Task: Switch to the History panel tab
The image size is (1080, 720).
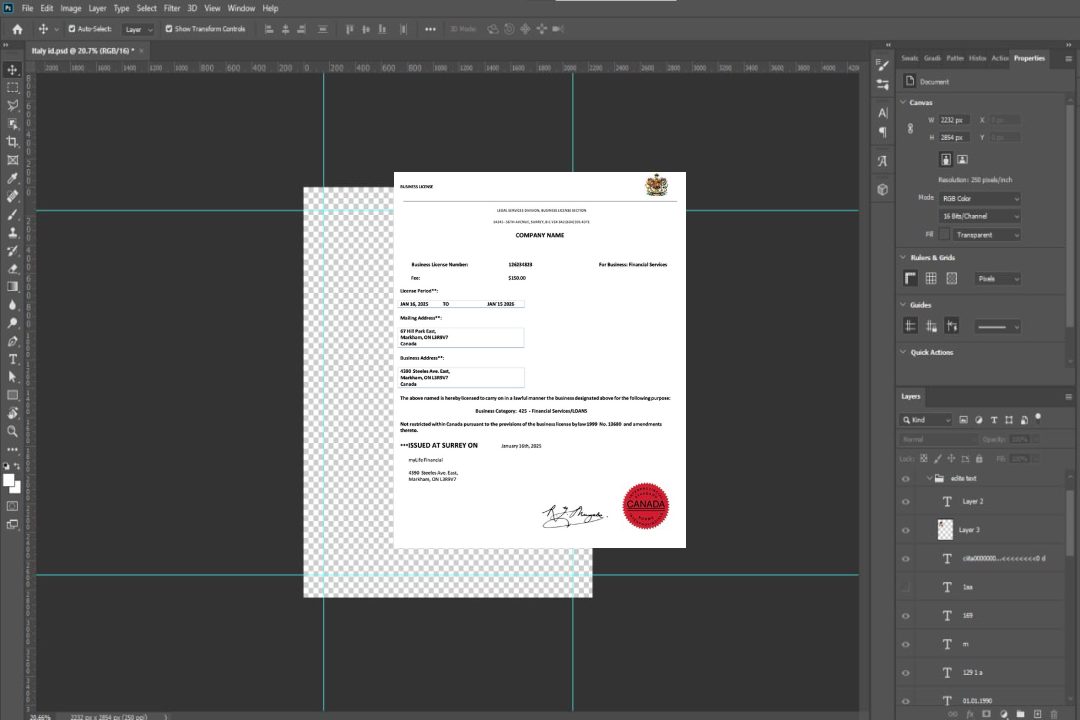Action: (977, 59)
